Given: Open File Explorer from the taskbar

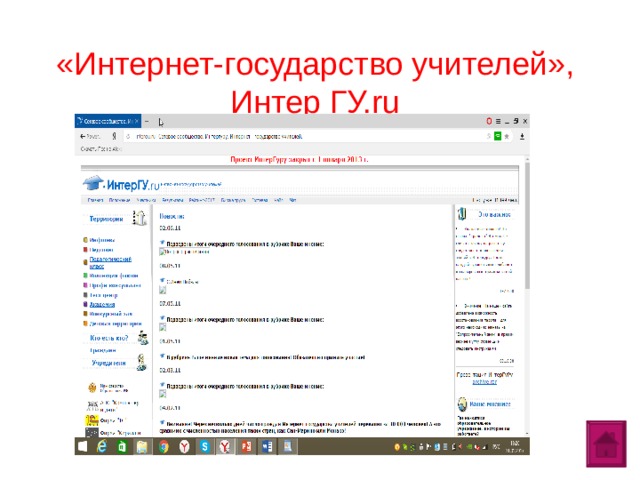Looking at the screenshot, I should 142,447.
